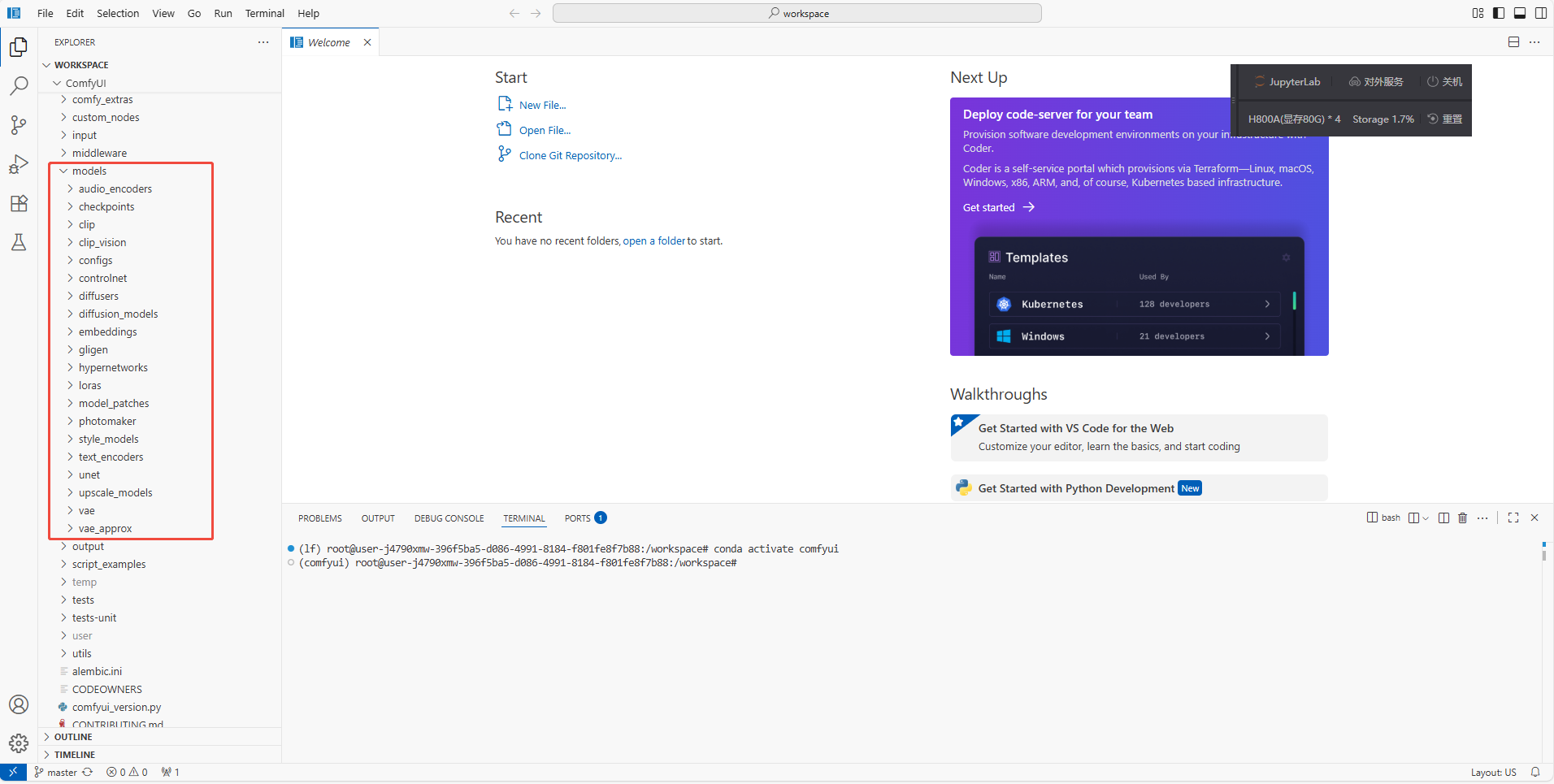Open the Accounts icon menu

(19, 704)
